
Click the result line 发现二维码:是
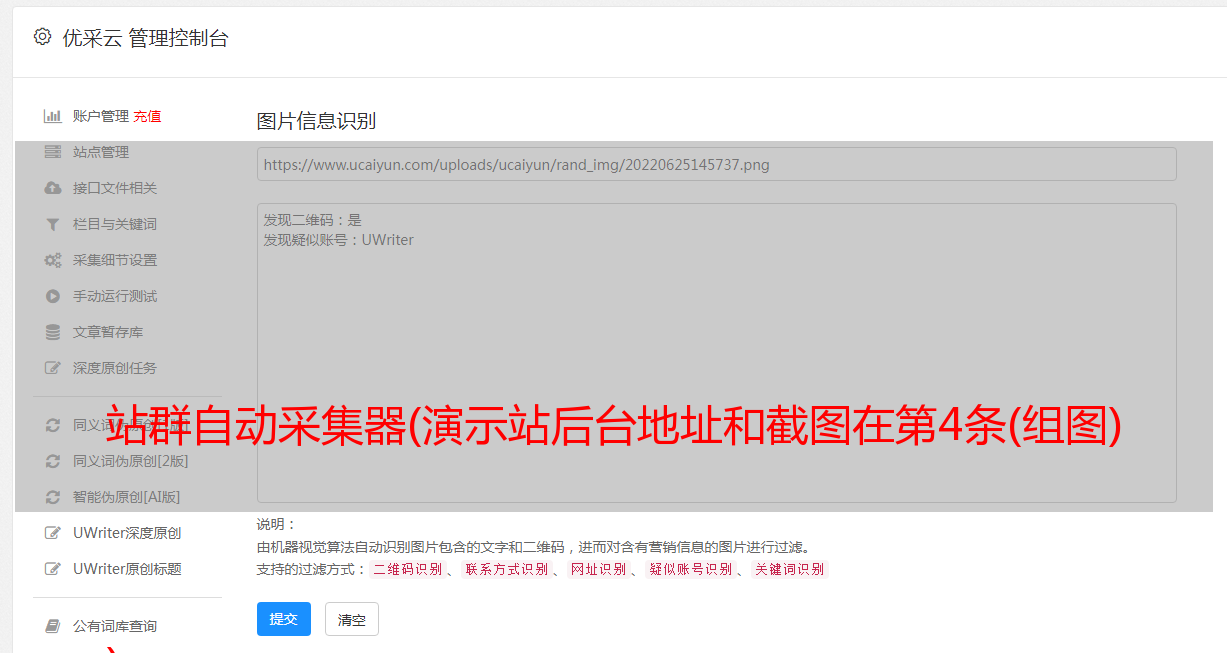tap(313, 220)
